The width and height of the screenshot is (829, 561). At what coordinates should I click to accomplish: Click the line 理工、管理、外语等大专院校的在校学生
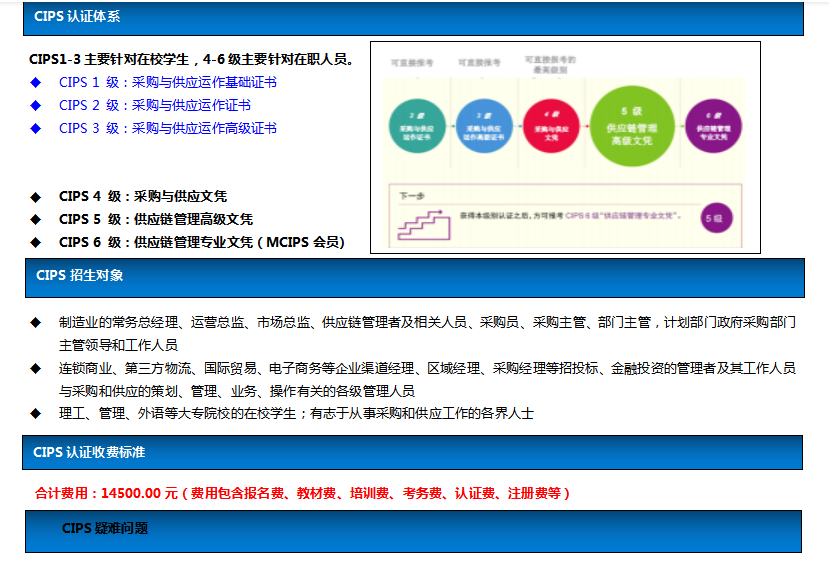(296, 413)
